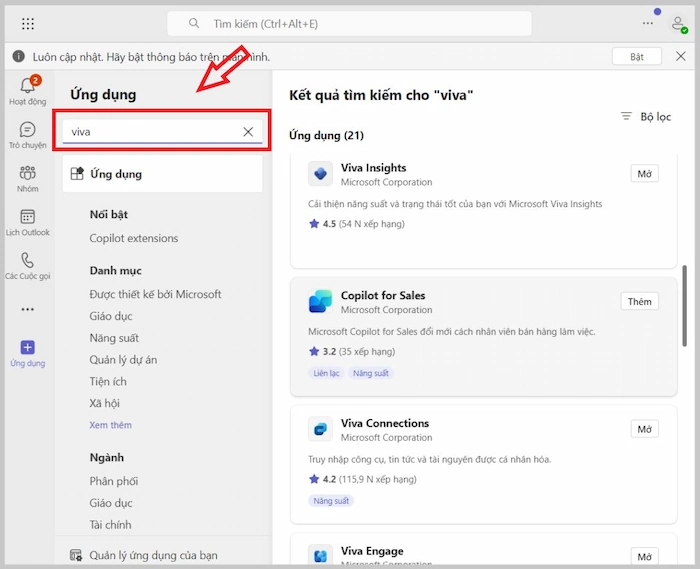Select Quản lý dự án category

click(123, 360)
